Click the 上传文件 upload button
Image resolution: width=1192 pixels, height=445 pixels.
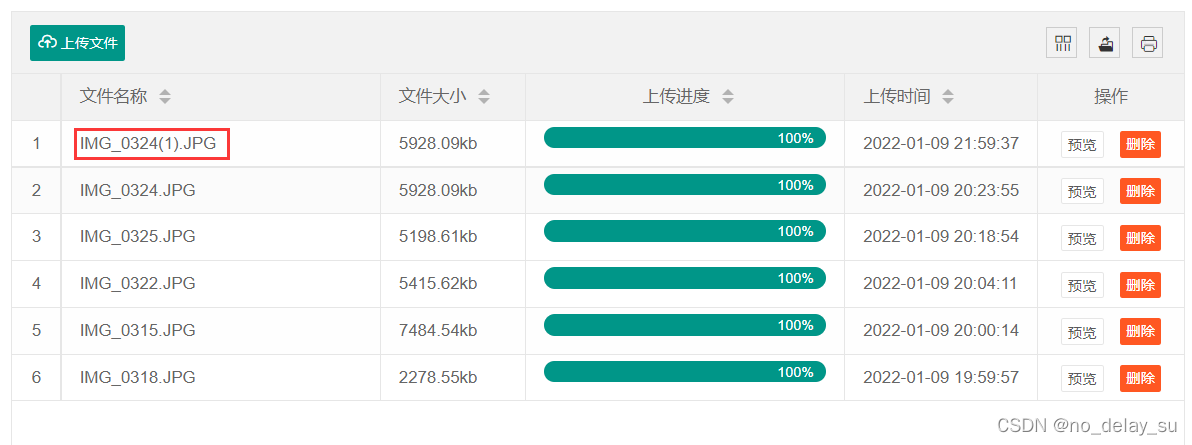[x=78, y=43]
